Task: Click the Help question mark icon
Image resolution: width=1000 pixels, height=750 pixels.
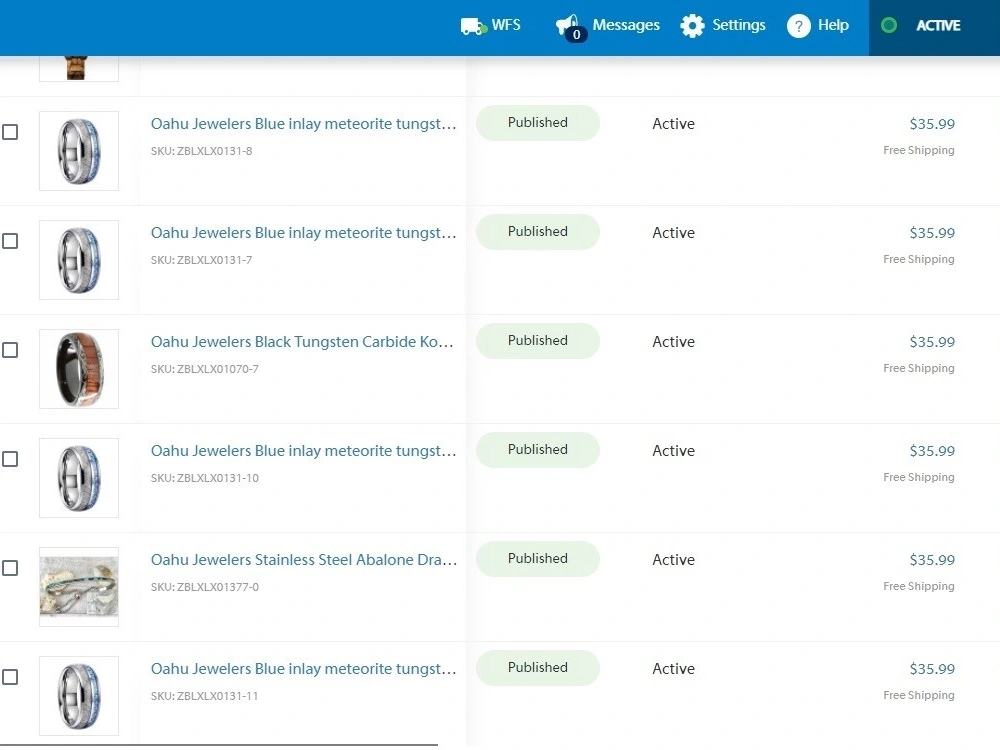Action: click(798, 26)
